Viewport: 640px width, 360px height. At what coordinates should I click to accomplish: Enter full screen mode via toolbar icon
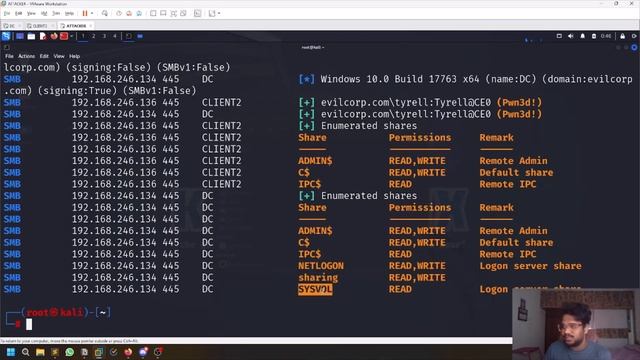coord(173,13)
